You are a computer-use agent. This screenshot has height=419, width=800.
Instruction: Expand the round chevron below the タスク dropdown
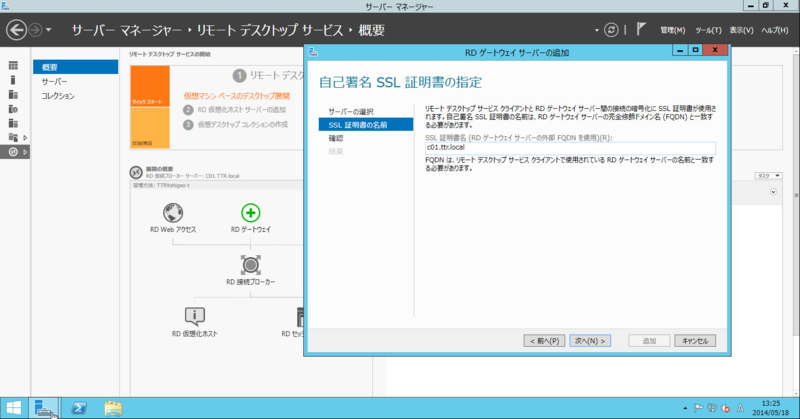coord(773,192)
